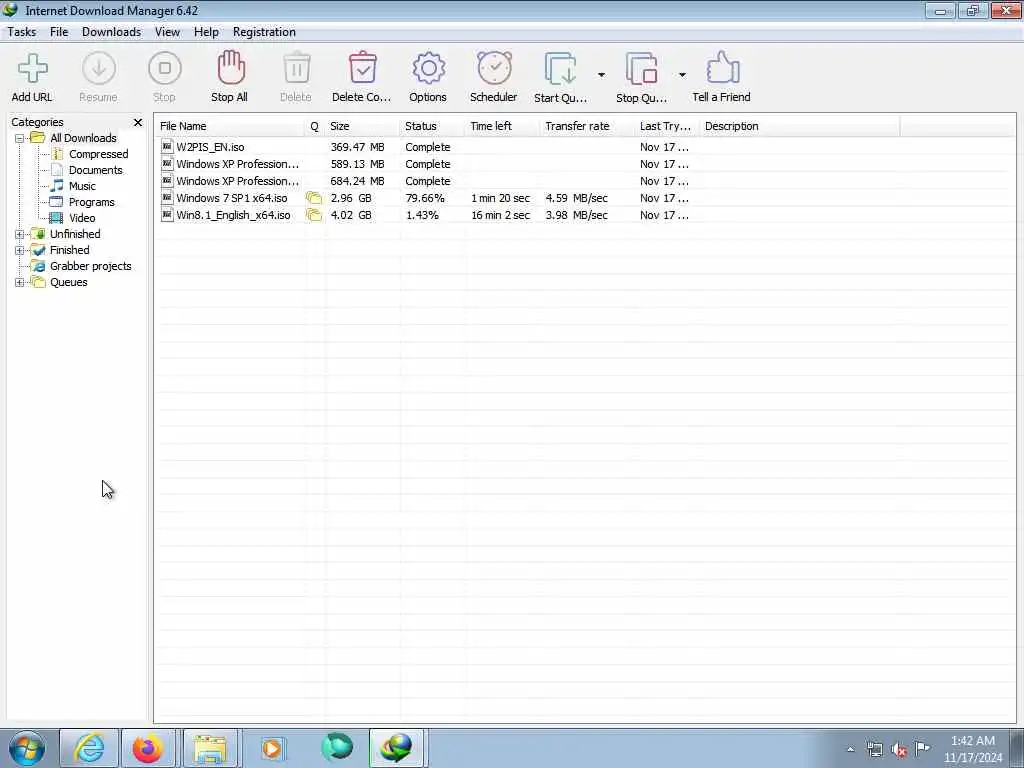Image resolution: width=1024 pixels, height=768 pixels.
Task: Show hidden tray icons arrow
Action: click(850, 749)
